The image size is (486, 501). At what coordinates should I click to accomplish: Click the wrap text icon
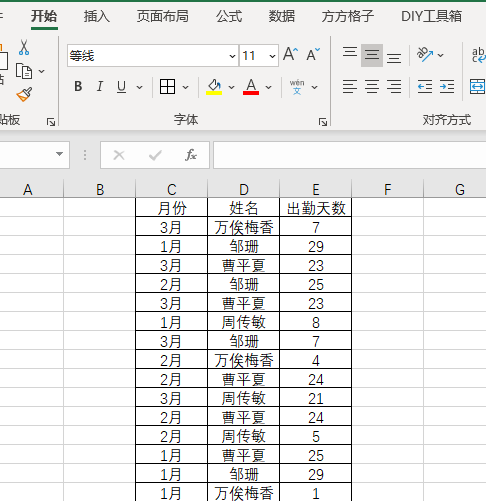[x=479, y=55]
